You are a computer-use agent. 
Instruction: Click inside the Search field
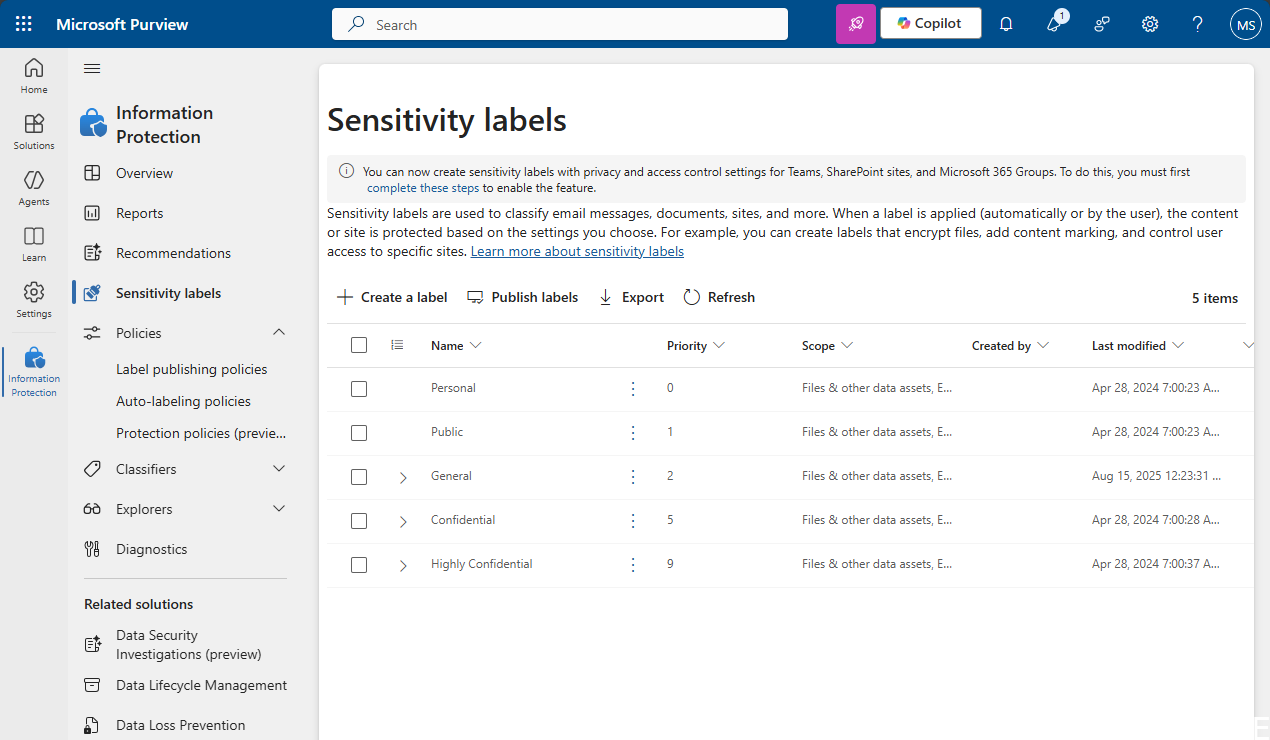point(559,23)
